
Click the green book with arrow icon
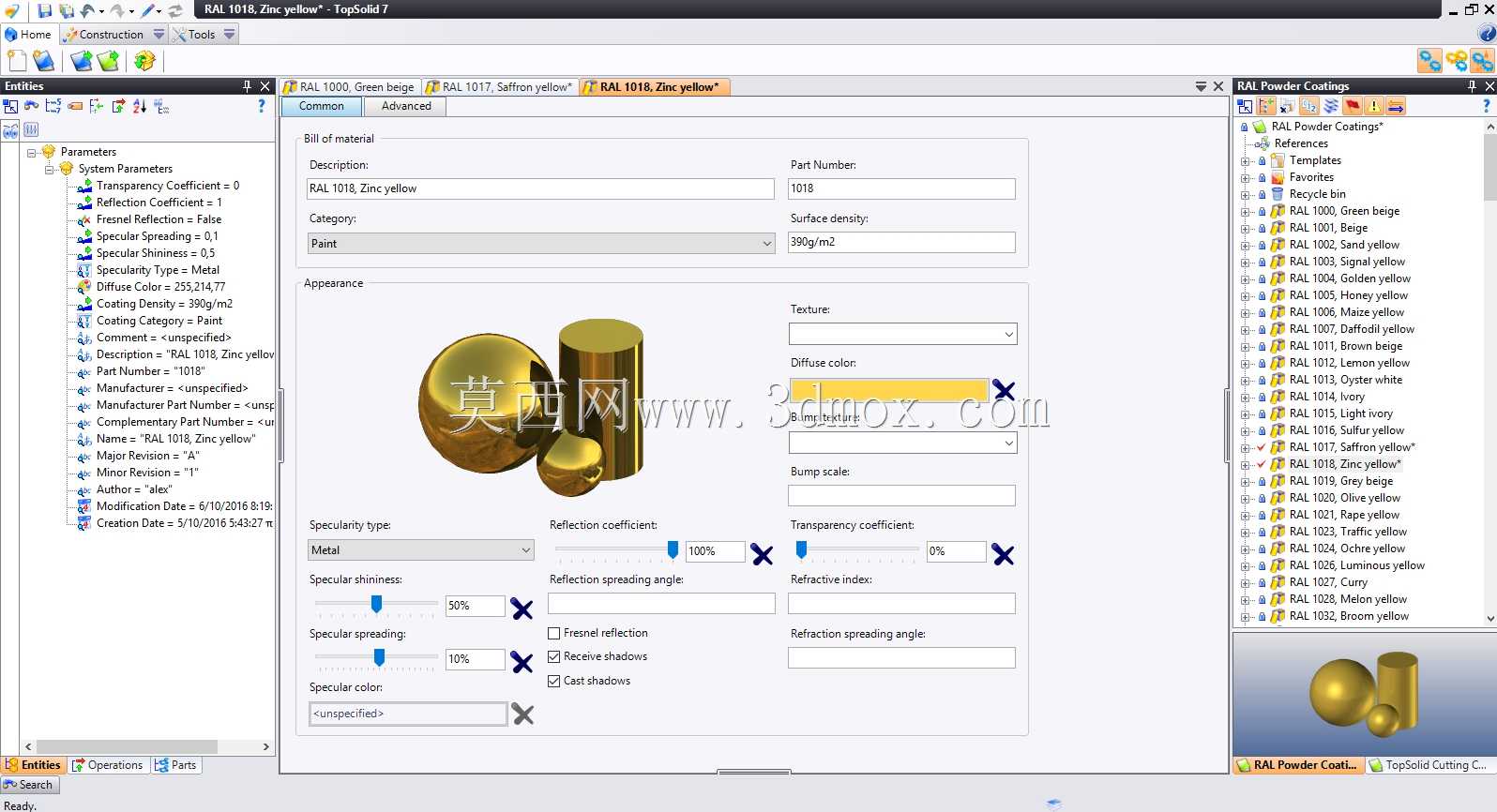(x=109, y=61)
